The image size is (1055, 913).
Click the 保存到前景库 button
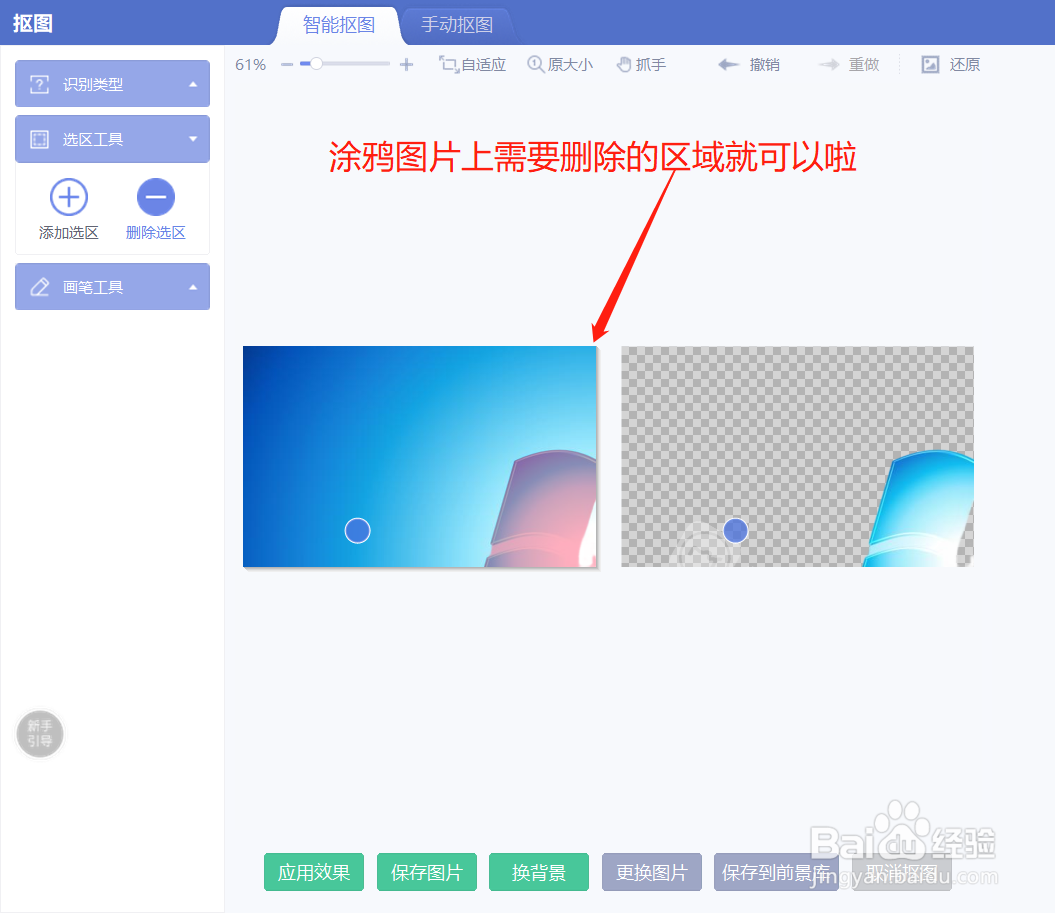[776, 873]
